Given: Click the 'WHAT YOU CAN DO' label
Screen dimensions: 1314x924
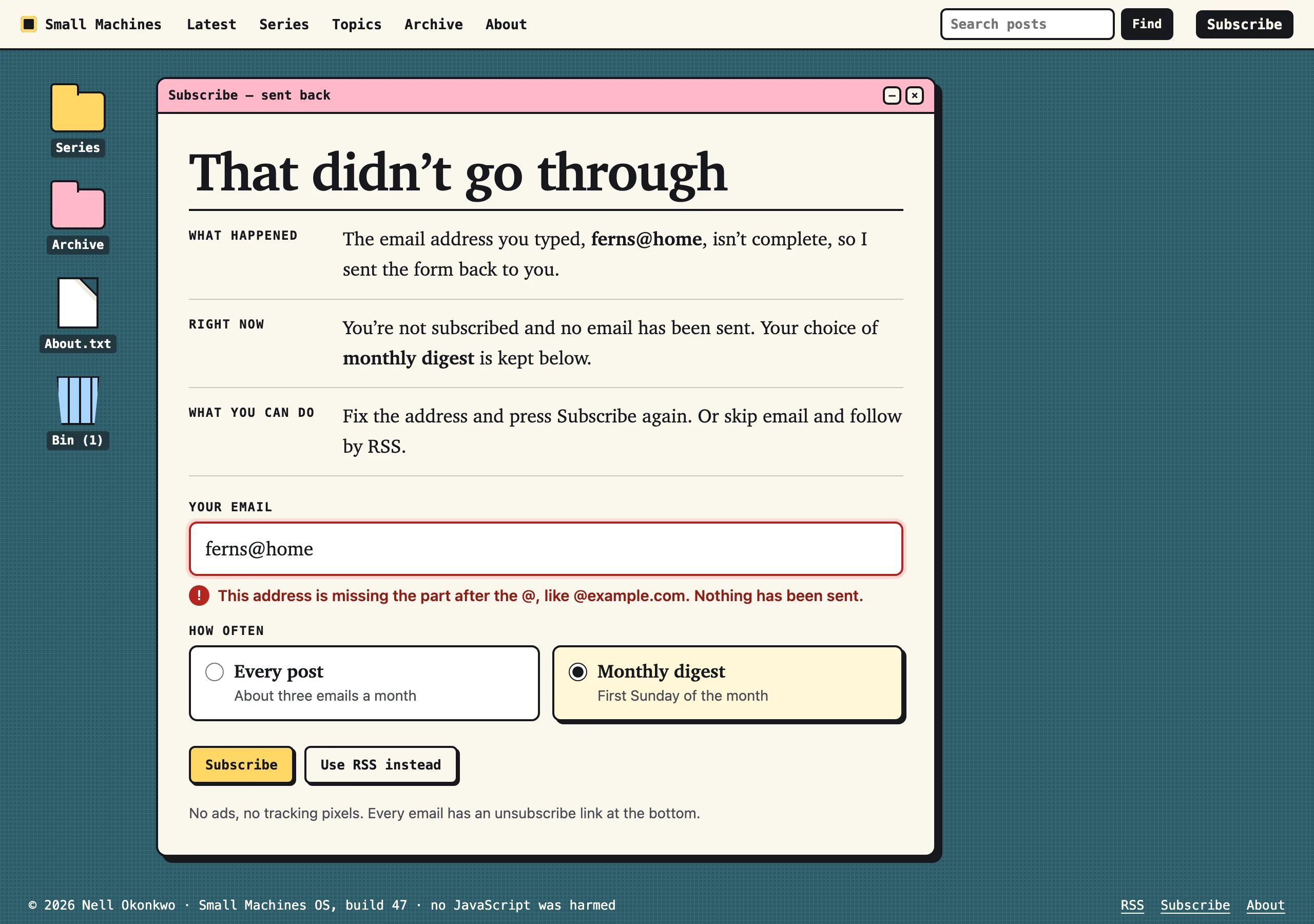Looking at the screenshot, I should (252, 412).
